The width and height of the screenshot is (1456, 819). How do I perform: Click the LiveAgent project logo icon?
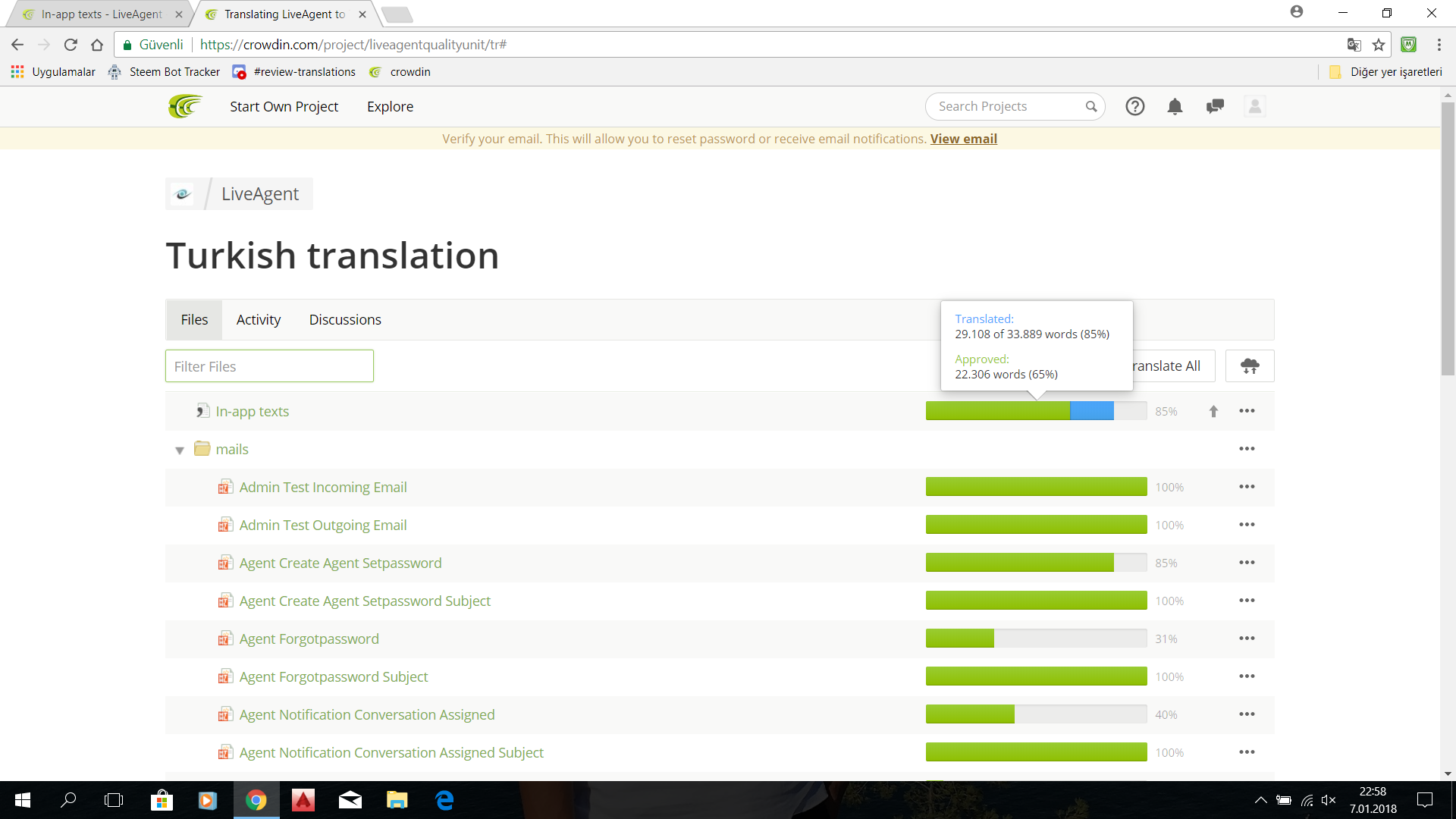click(x=183, y=194)
